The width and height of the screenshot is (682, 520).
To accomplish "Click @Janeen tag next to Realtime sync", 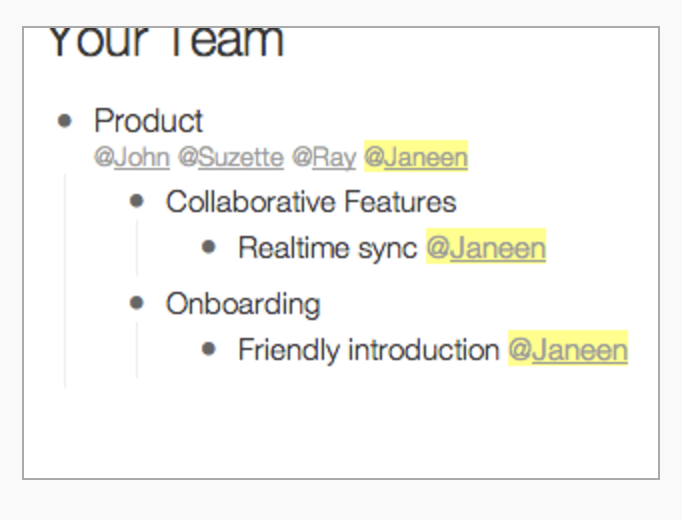I will click(486, 246).
